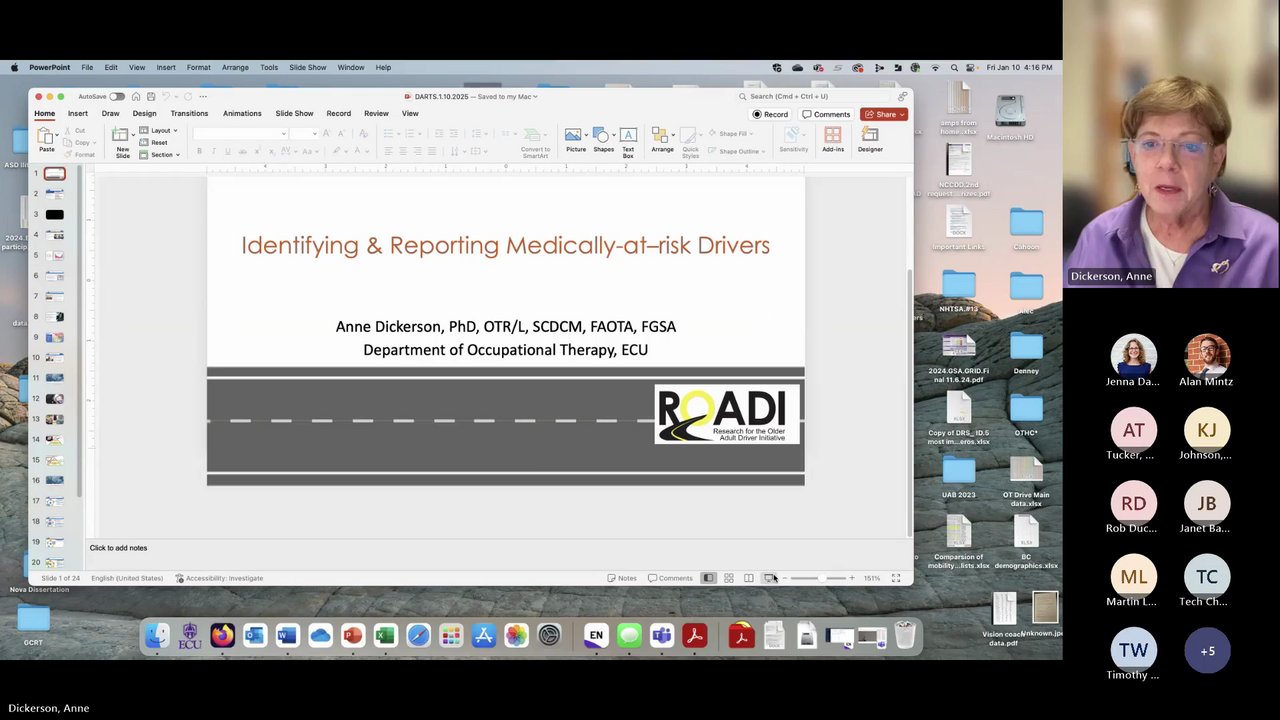Open the Tools menu in menu bar

[269, 67]
